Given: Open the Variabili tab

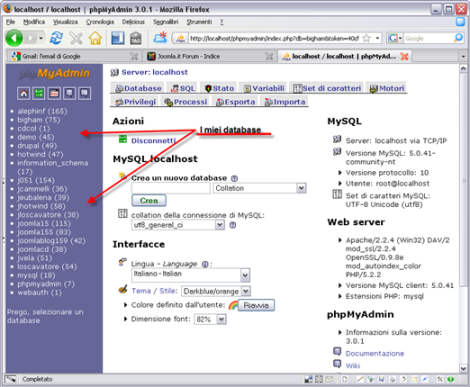Looking at the screenshot, I should coord(264,88).
